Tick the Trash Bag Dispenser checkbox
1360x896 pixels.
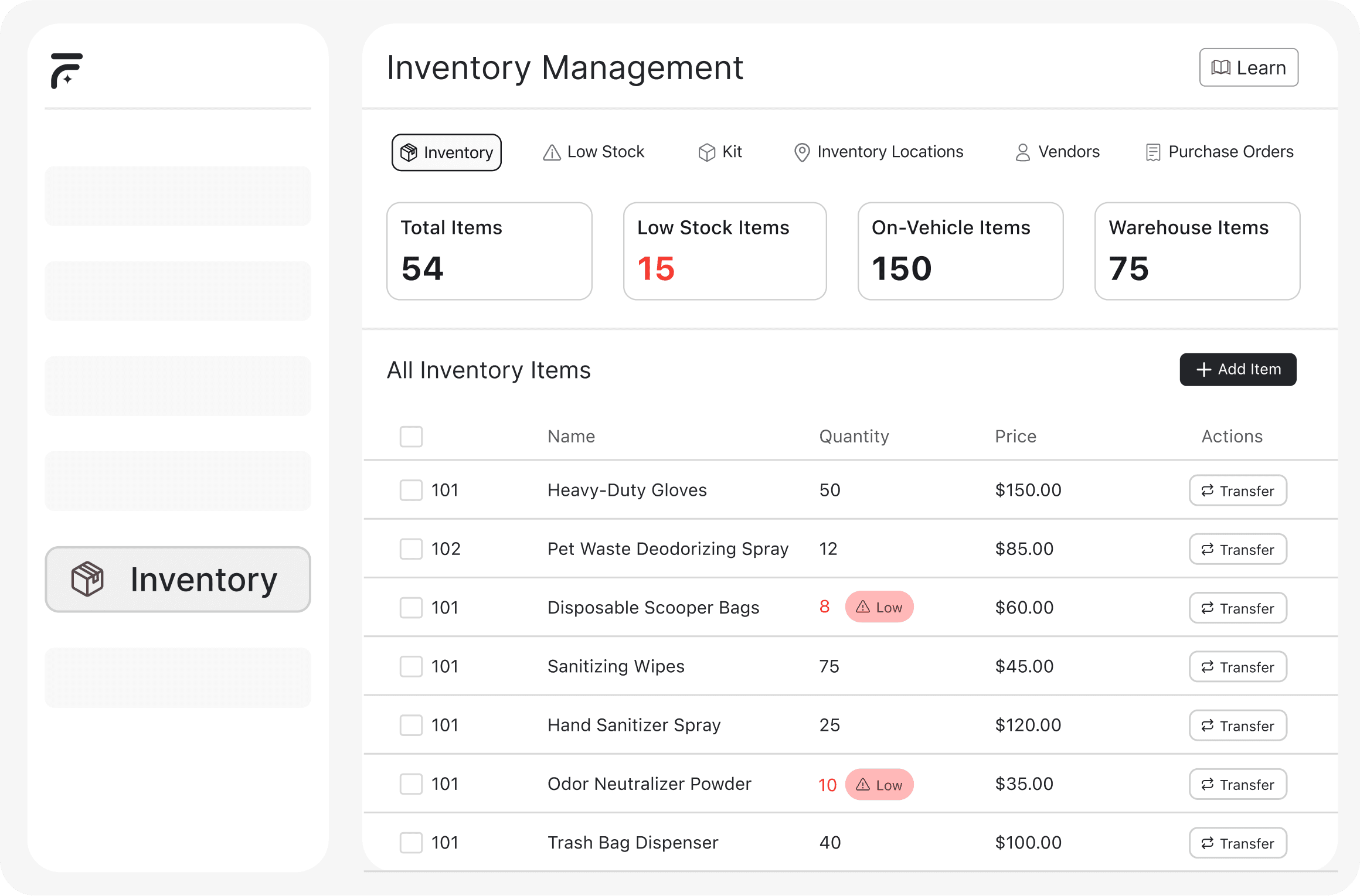[411, 843]
